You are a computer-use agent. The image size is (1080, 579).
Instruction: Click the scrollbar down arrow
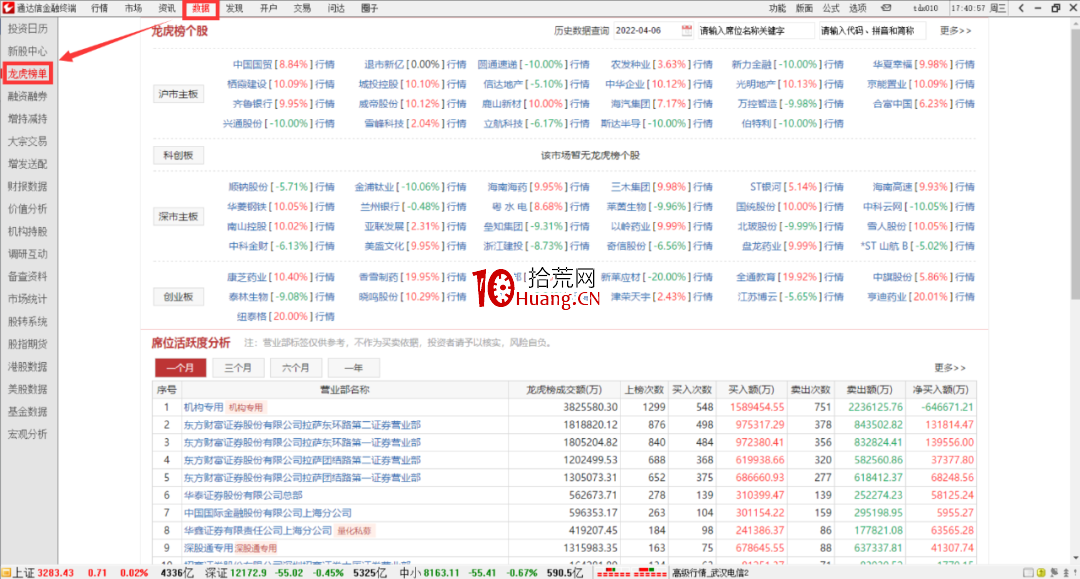tap(1074, 558)
